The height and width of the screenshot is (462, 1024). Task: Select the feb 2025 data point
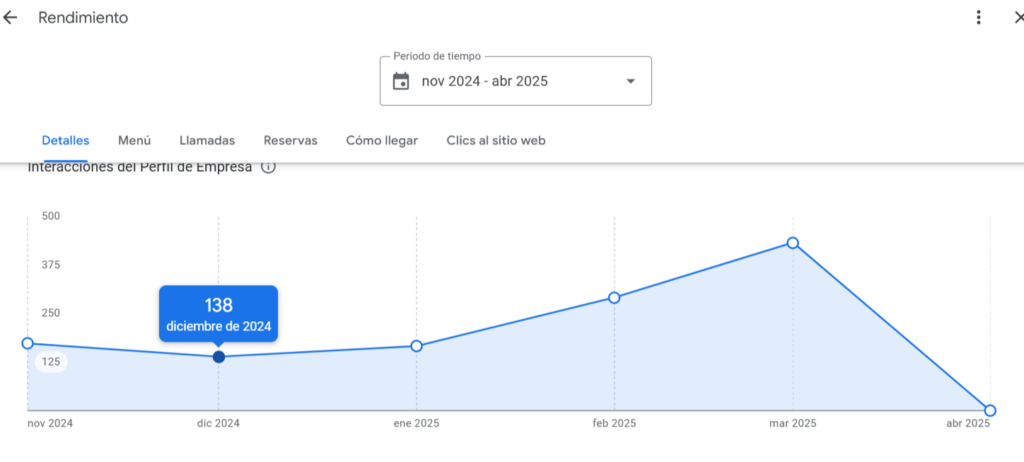[614, 297]
